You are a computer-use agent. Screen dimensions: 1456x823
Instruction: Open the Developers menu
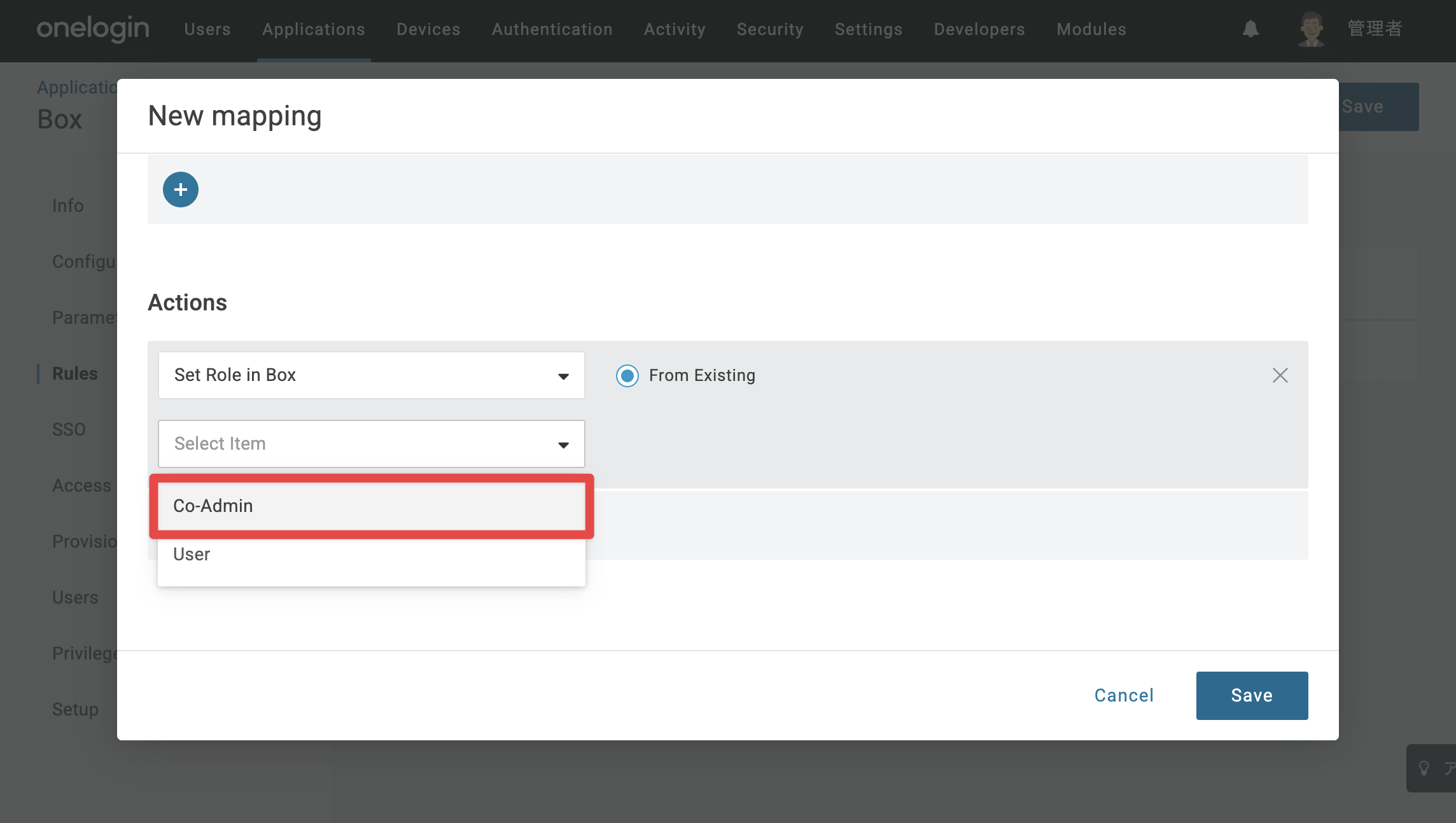[979, 29]
